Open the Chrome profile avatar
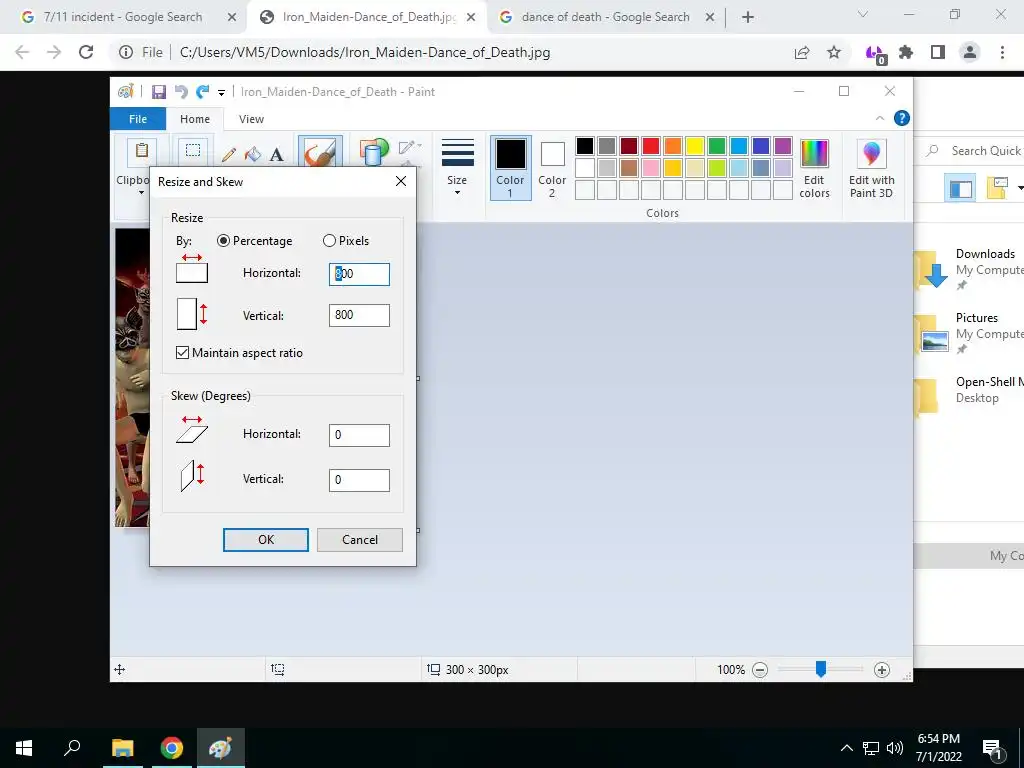The image size is (1024, 768). 970,52
